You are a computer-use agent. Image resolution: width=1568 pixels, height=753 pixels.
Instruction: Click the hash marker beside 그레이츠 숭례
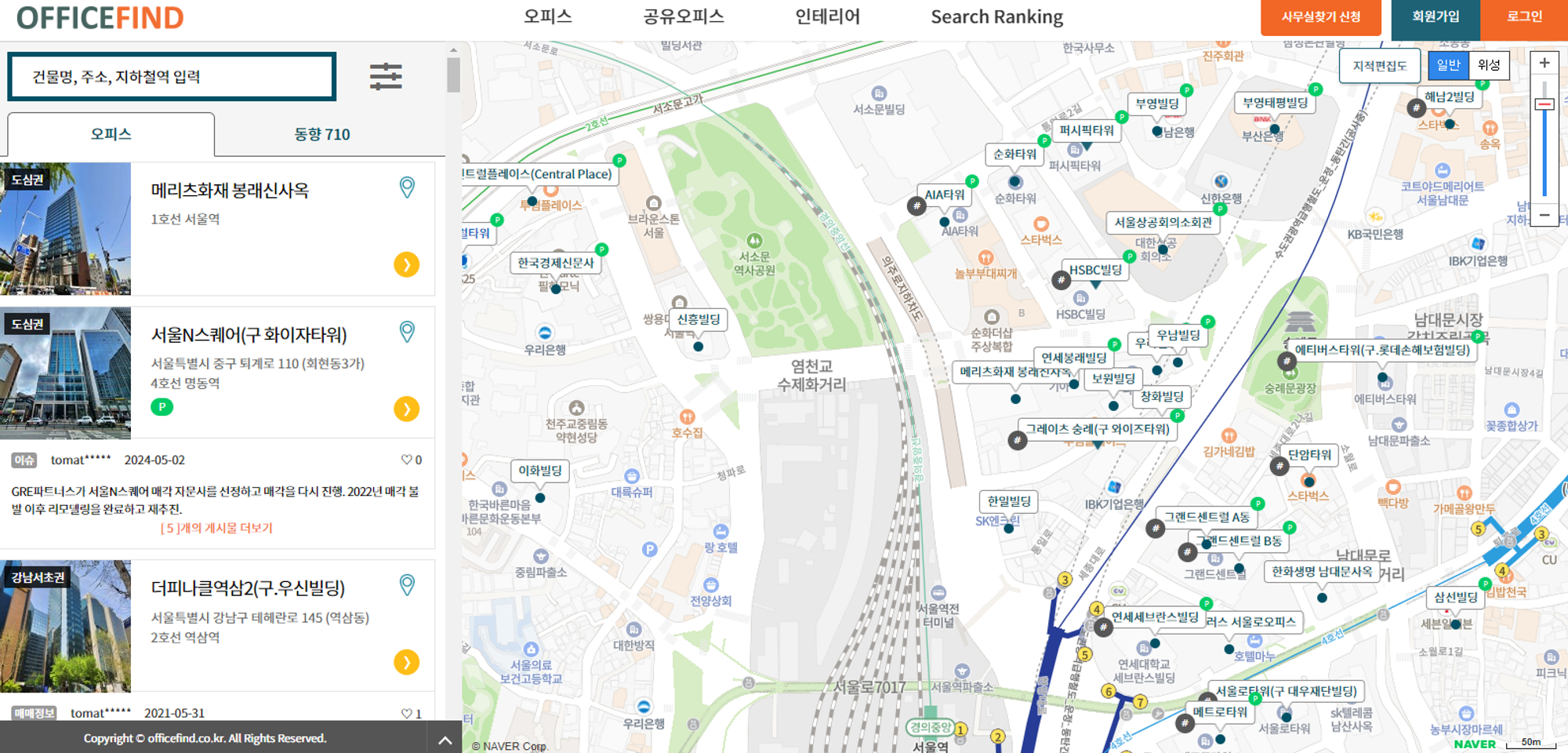pos(1017,440)
